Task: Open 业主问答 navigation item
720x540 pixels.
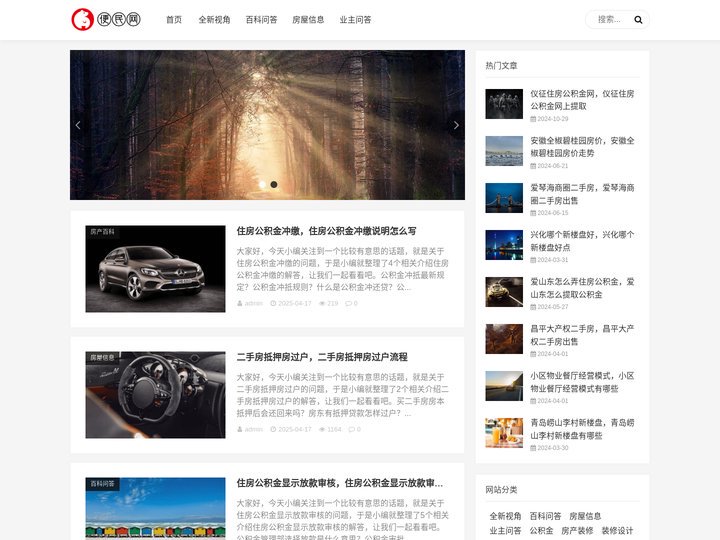Action: click(355, 20)
